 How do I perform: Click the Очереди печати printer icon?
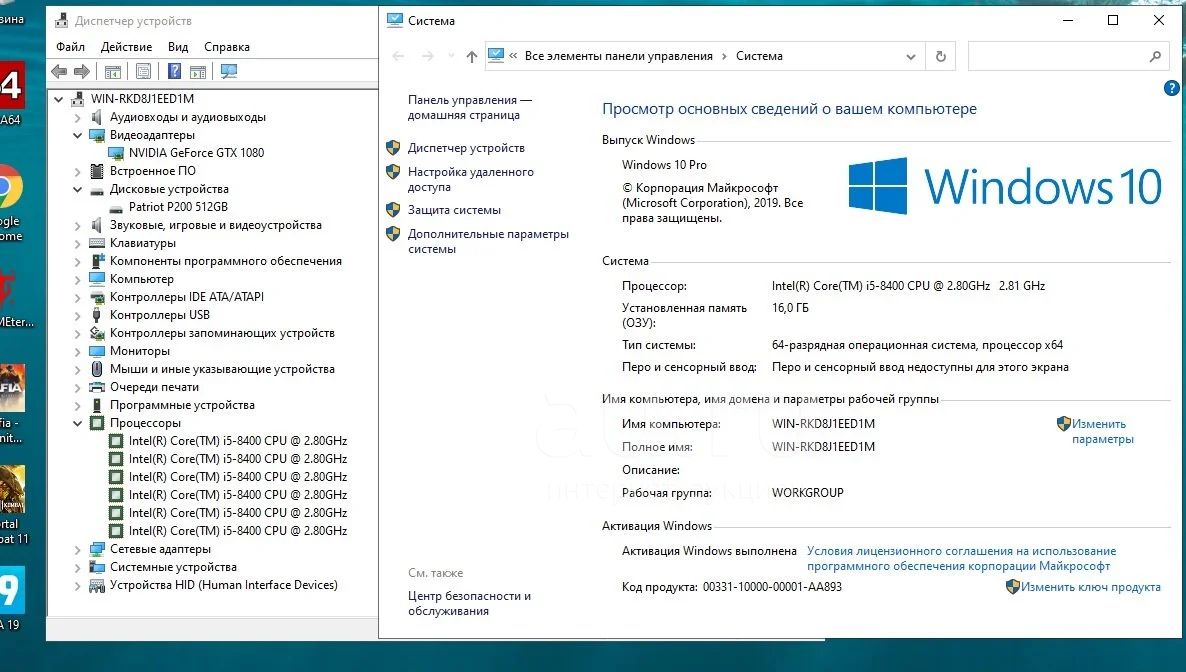click(x=97, y=387)
